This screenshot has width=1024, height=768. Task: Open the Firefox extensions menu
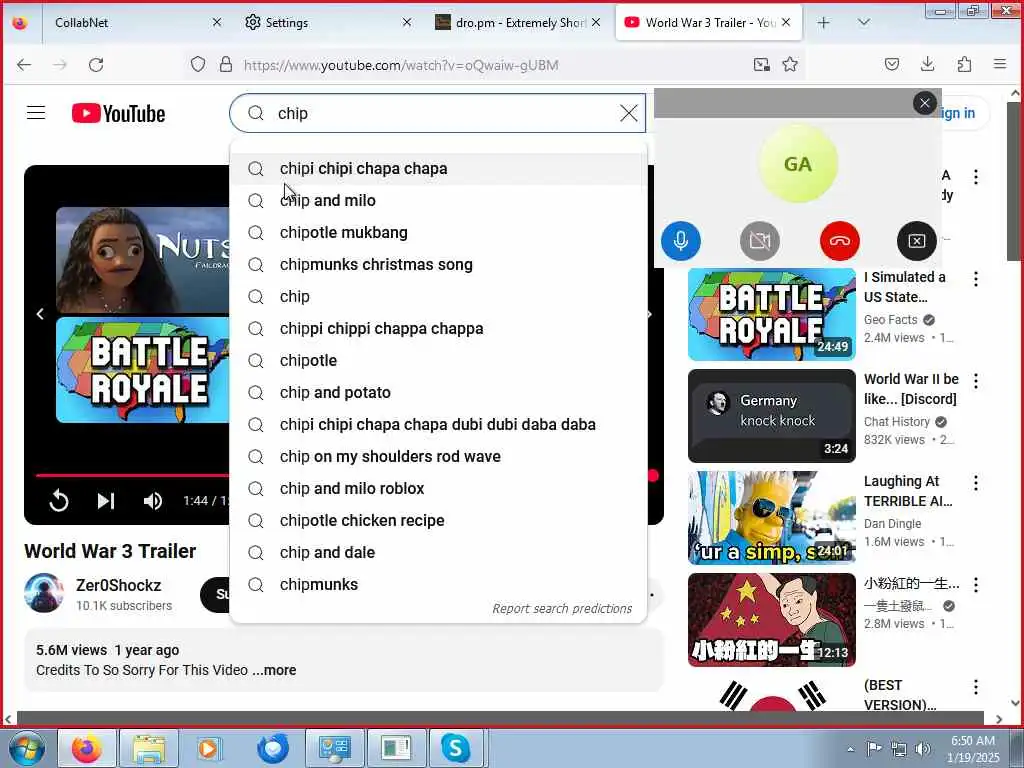(x=964, y=64)
